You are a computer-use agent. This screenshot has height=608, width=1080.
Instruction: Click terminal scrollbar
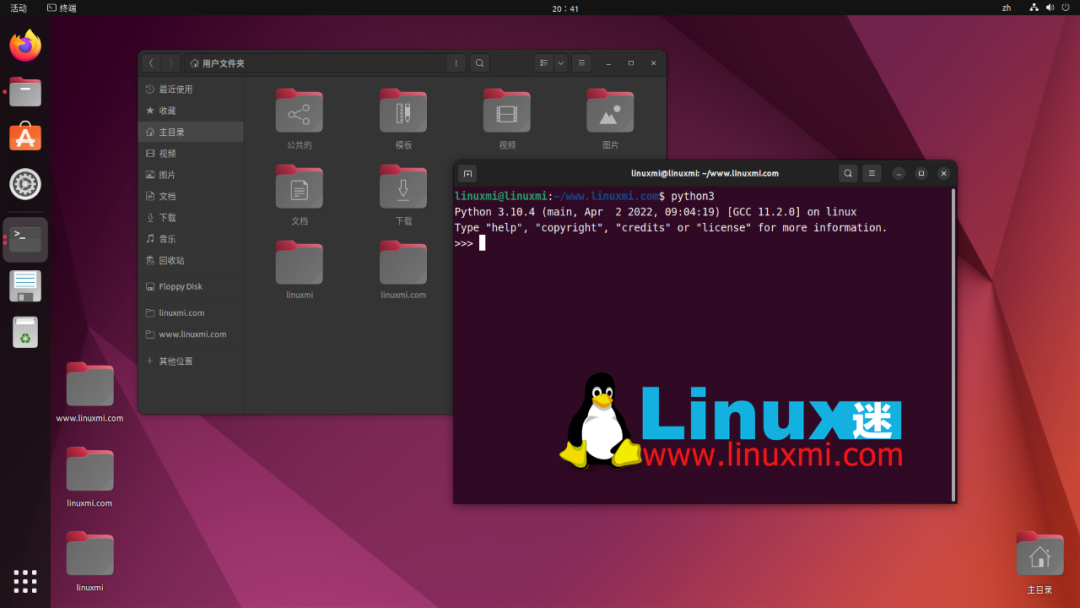coord(953,344)
